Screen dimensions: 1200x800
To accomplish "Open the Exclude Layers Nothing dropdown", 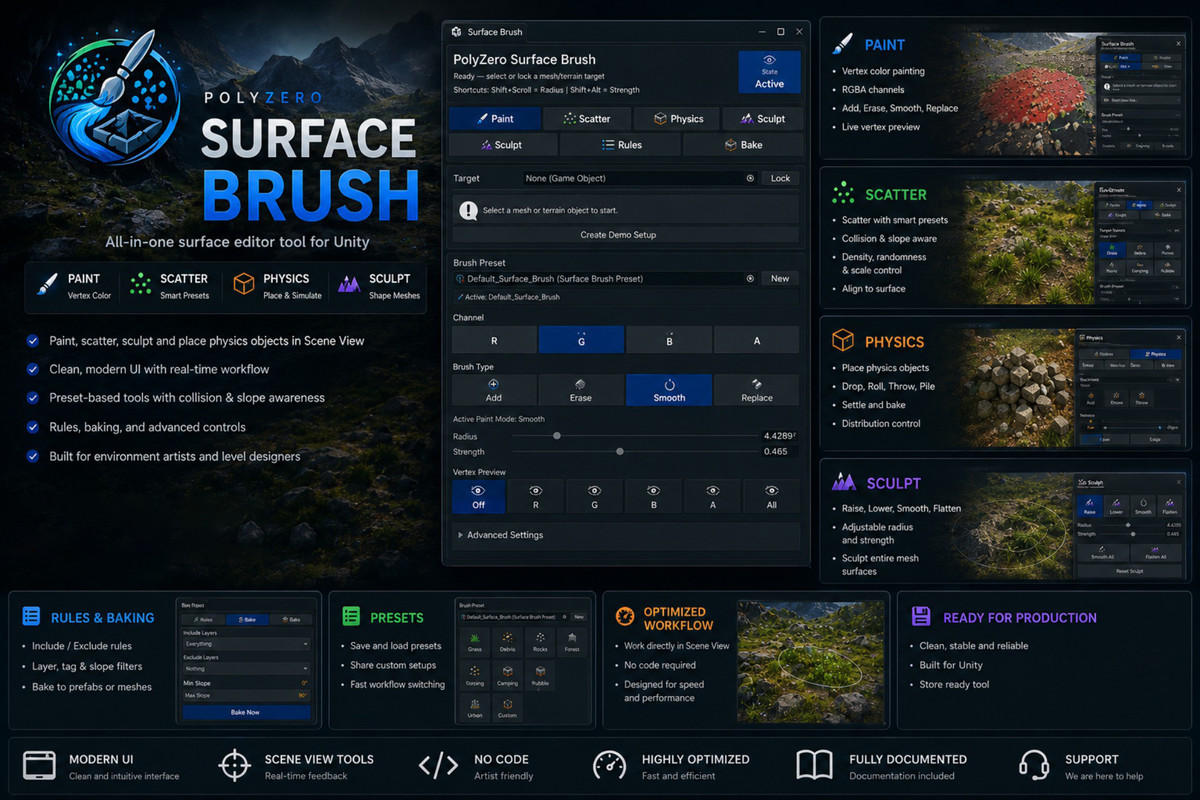I will tap(247, 669).
